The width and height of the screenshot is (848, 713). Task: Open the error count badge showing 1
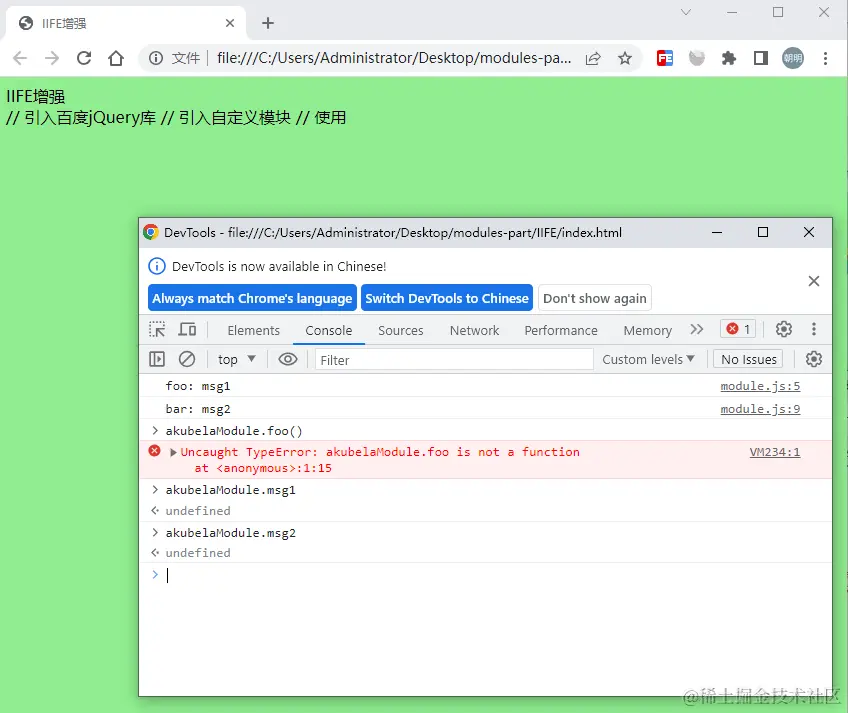coord(738,329)
